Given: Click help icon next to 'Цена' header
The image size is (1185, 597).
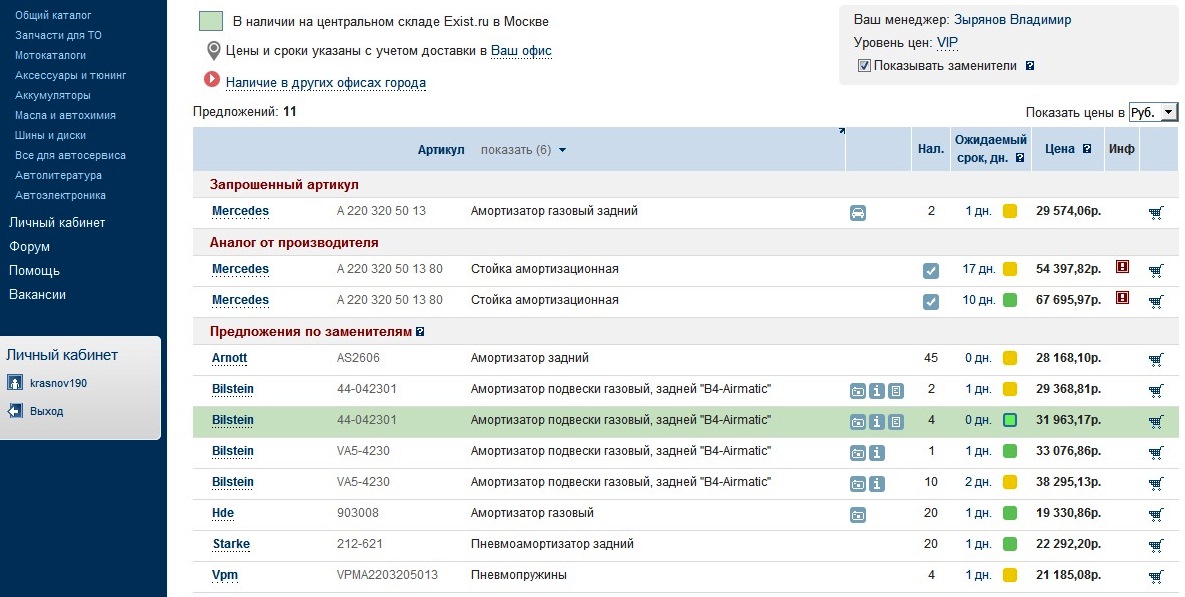Looking at the screenshot, I should tap(1087, 149).
